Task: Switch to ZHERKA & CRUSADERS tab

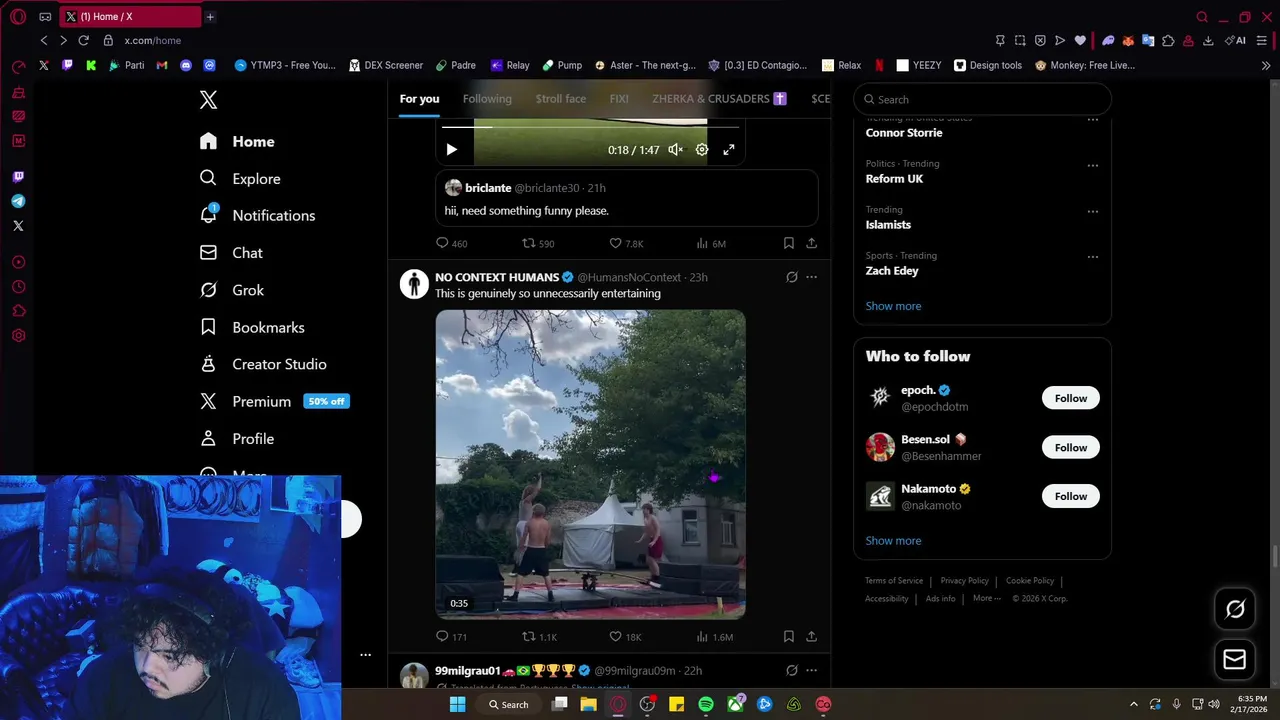Action: (719, 98)
